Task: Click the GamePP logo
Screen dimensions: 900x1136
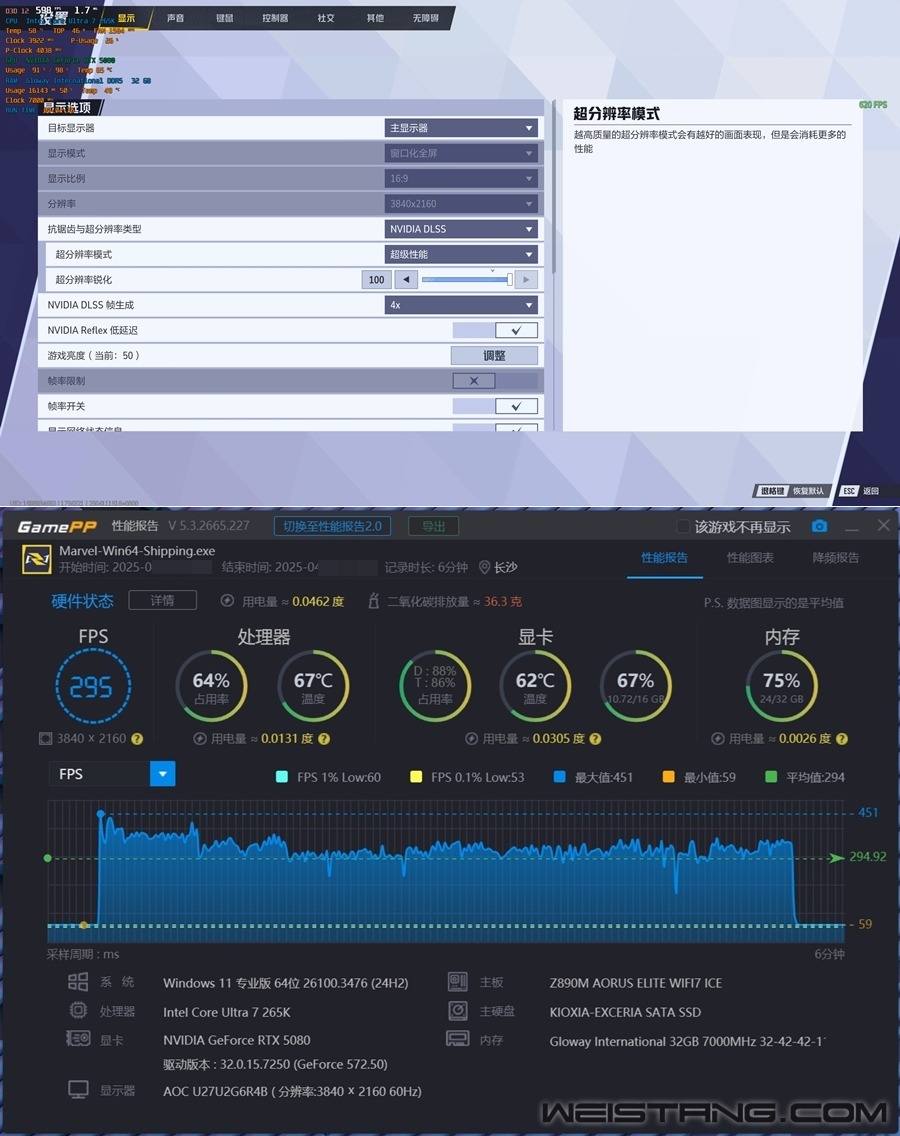Action: [57, 527]
